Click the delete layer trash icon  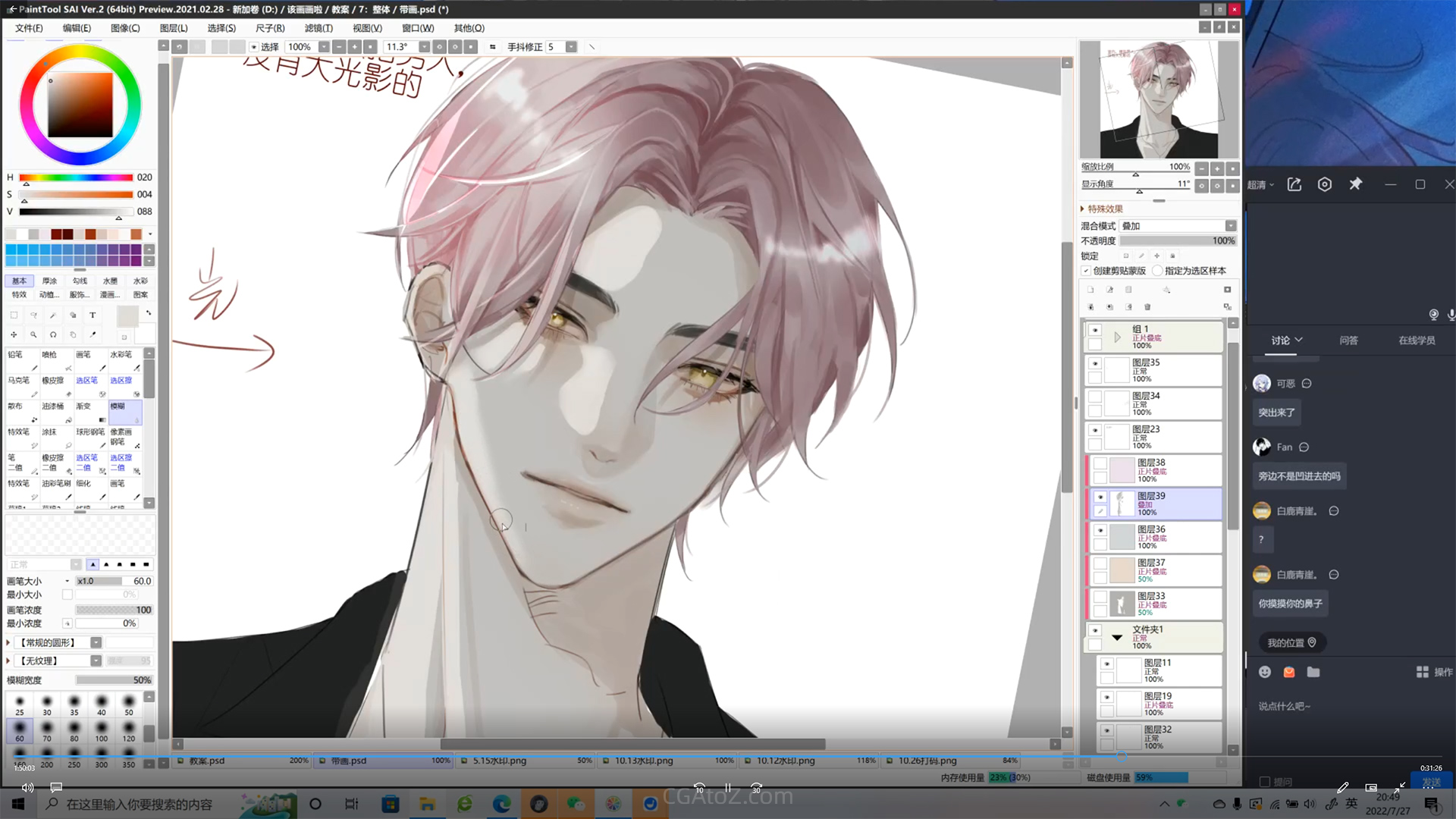1147,307
